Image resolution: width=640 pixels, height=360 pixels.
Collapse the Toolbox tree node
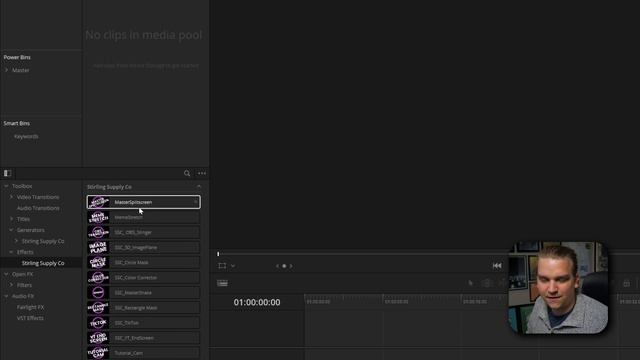tap(6, 186)
